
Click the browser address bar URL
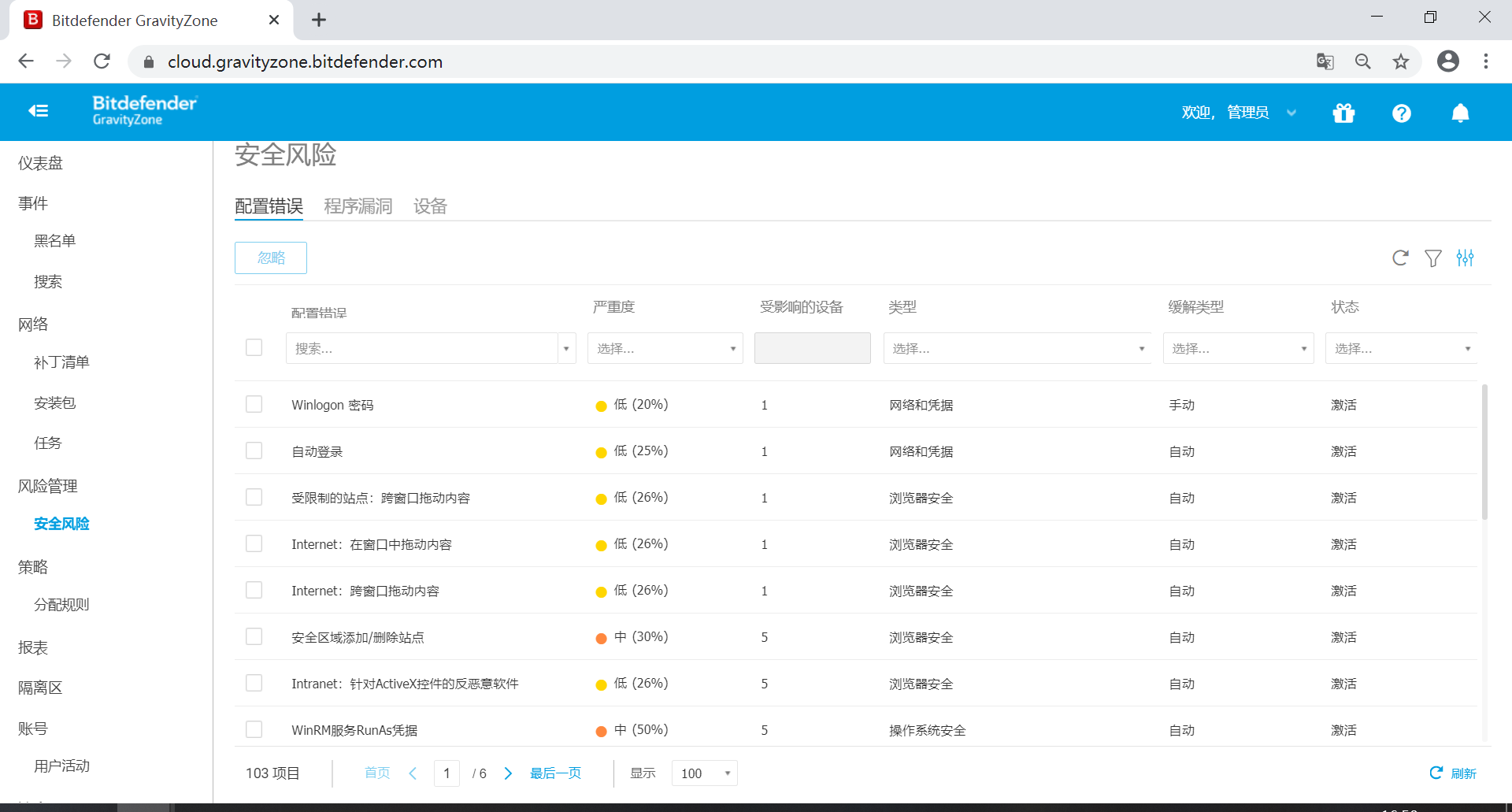click(x=306, y=61)
